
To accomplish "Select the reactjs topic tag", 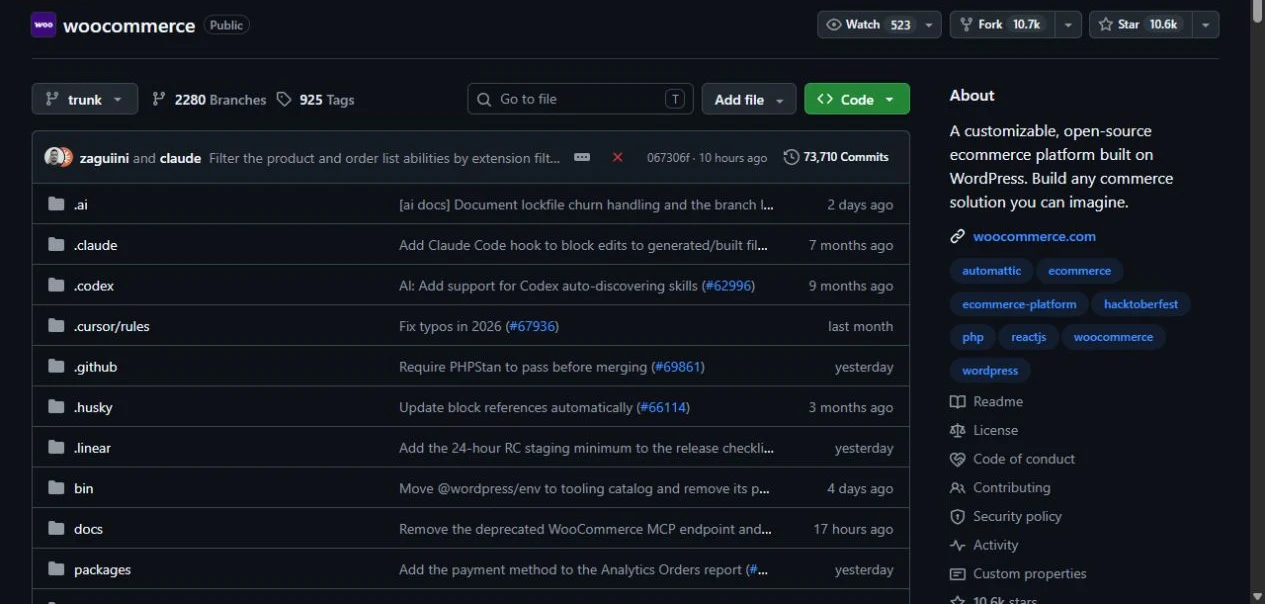I will tap(1029, 337).
